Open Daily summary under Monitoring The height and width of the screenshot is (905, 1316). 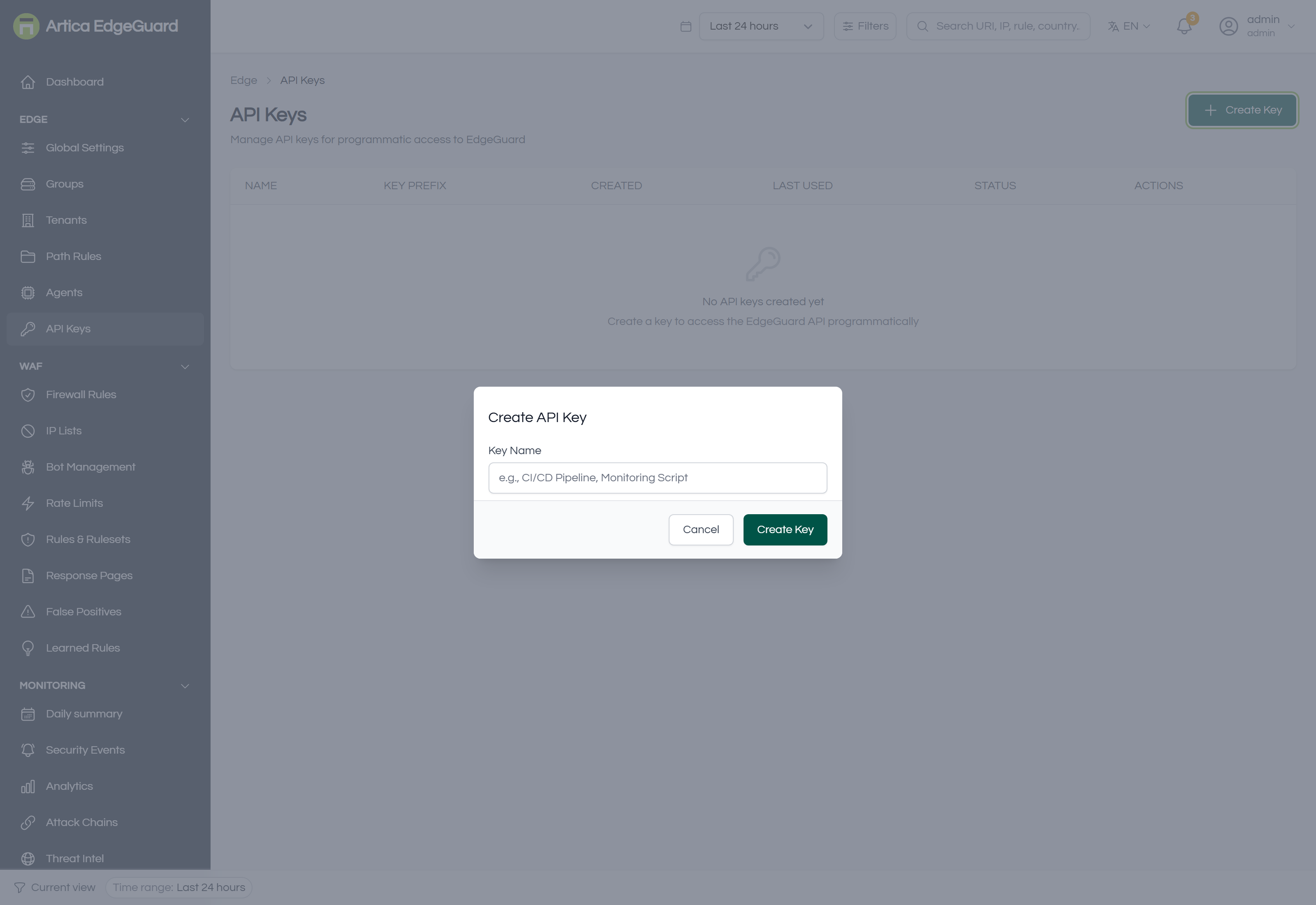105,714
